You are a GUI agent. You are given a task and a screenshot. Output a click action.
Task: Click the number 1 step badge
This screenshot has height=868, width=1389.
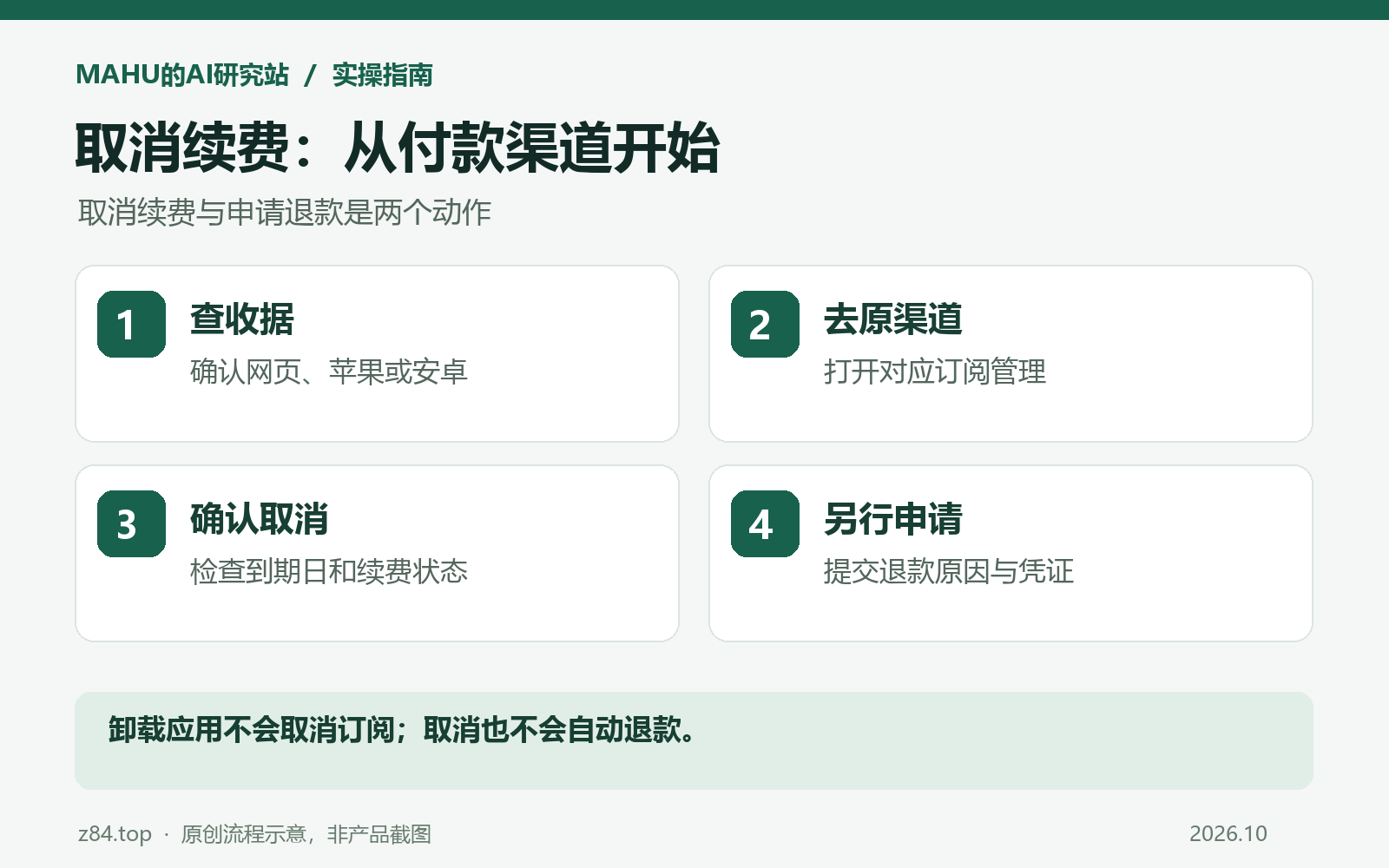click(x=131, y=324)
